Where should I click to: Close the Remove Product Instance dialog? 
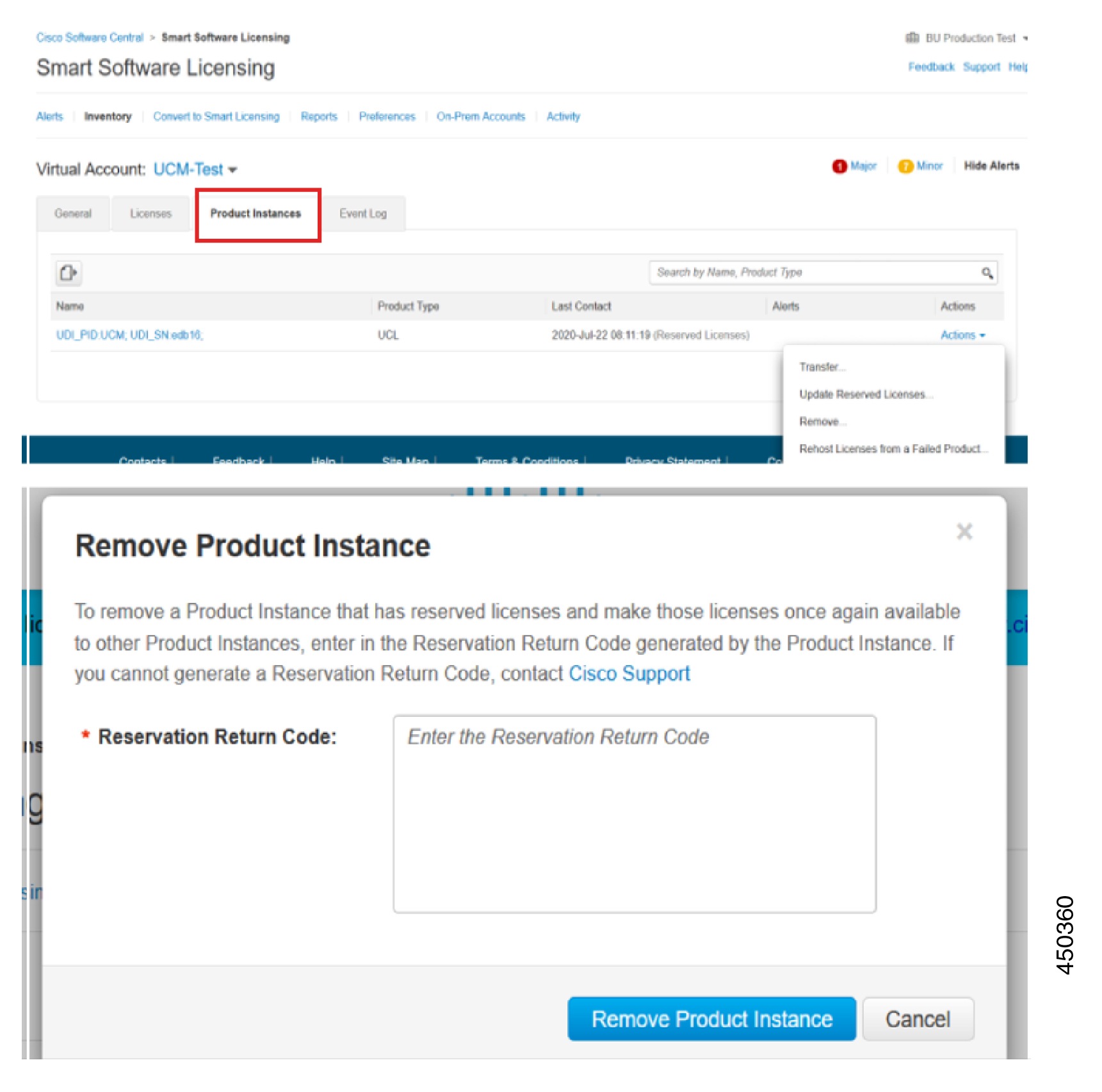click(964, 531)
